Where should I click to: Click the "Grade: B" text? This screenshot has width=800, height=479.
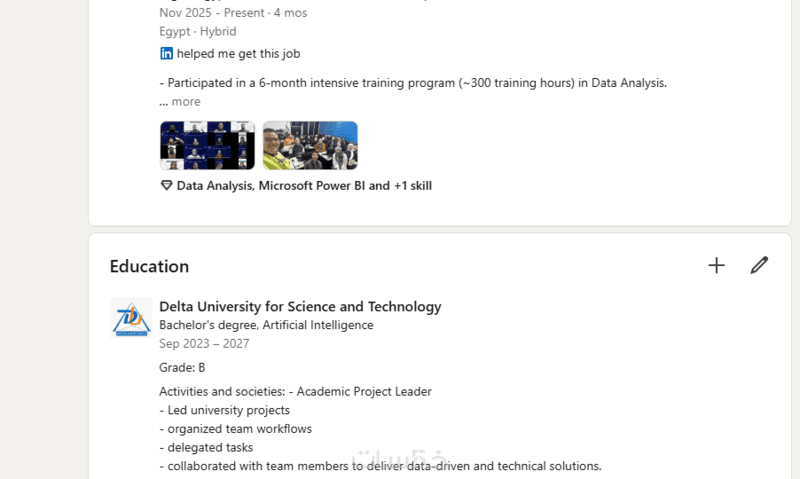182,368
